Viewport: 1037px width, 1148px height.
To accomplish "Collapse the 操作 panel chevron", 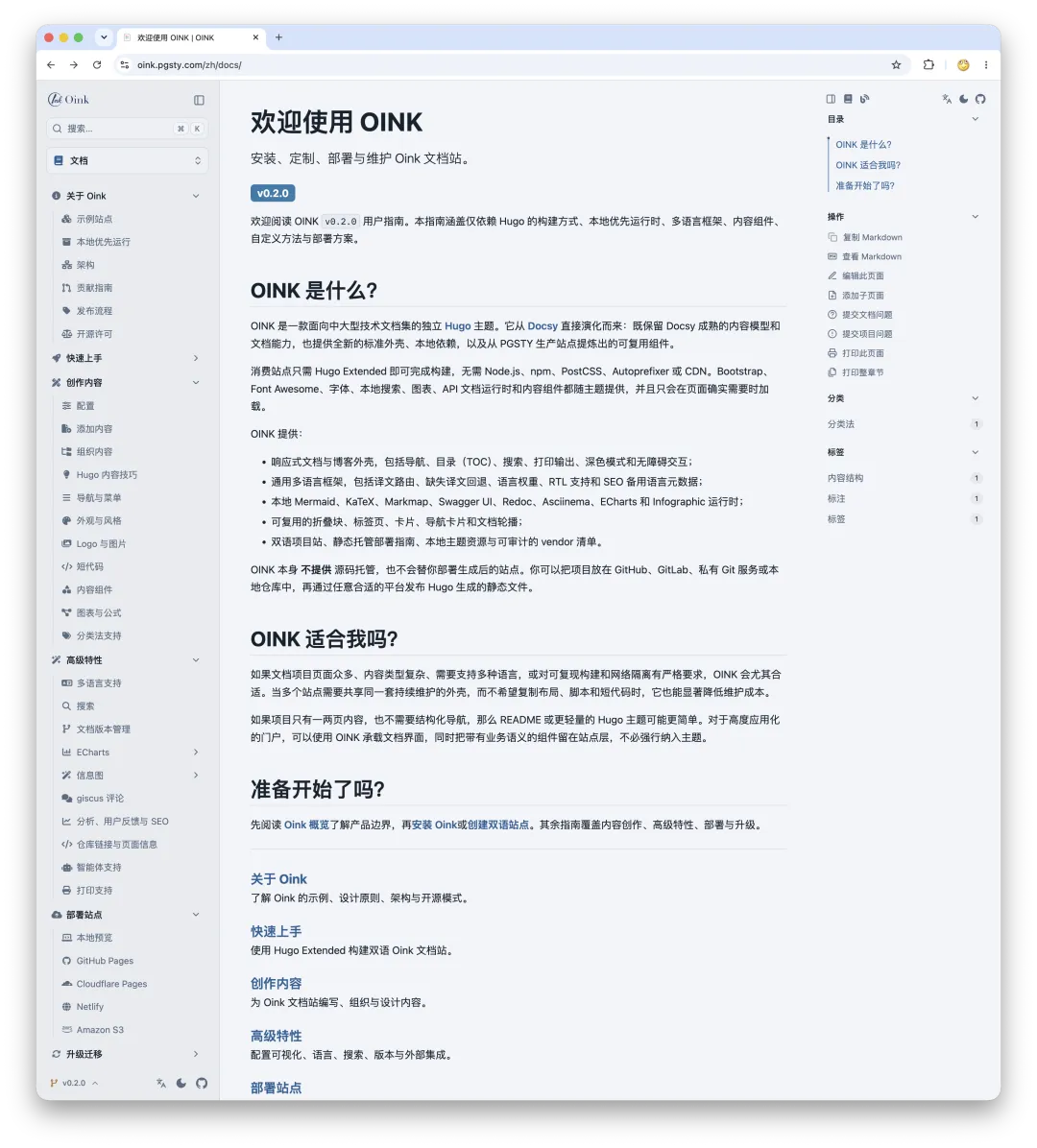I will point(975,217).
